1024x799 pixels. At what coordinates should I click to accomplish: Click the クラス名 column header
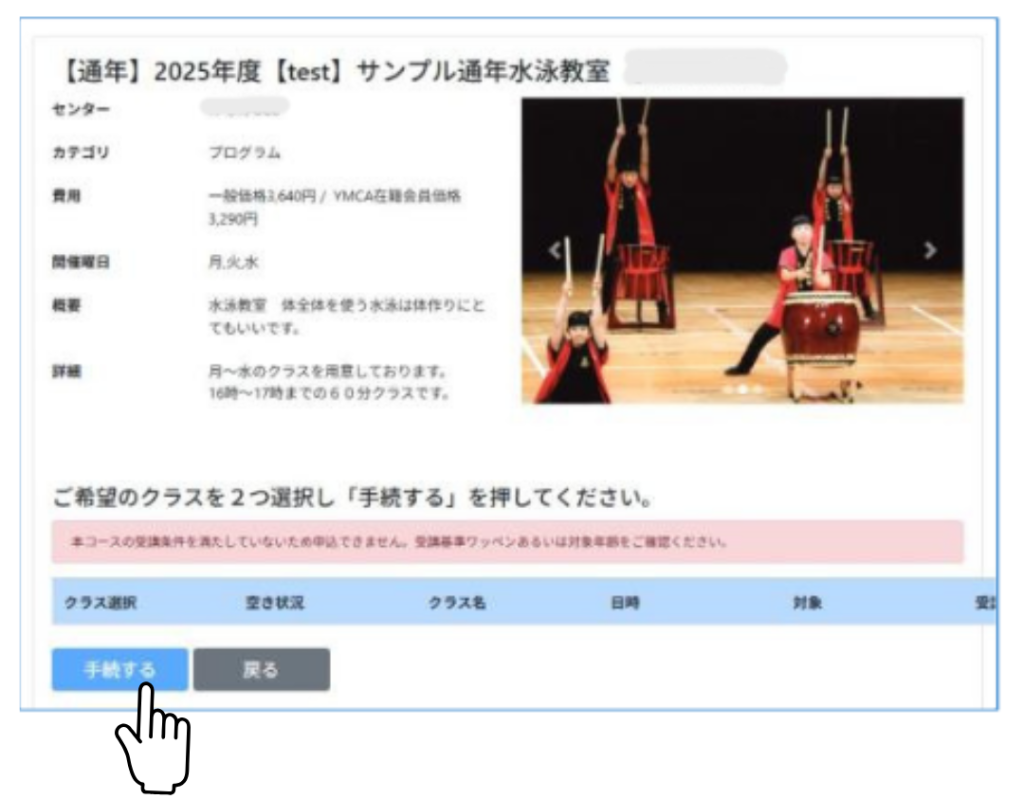click(457, 602)
